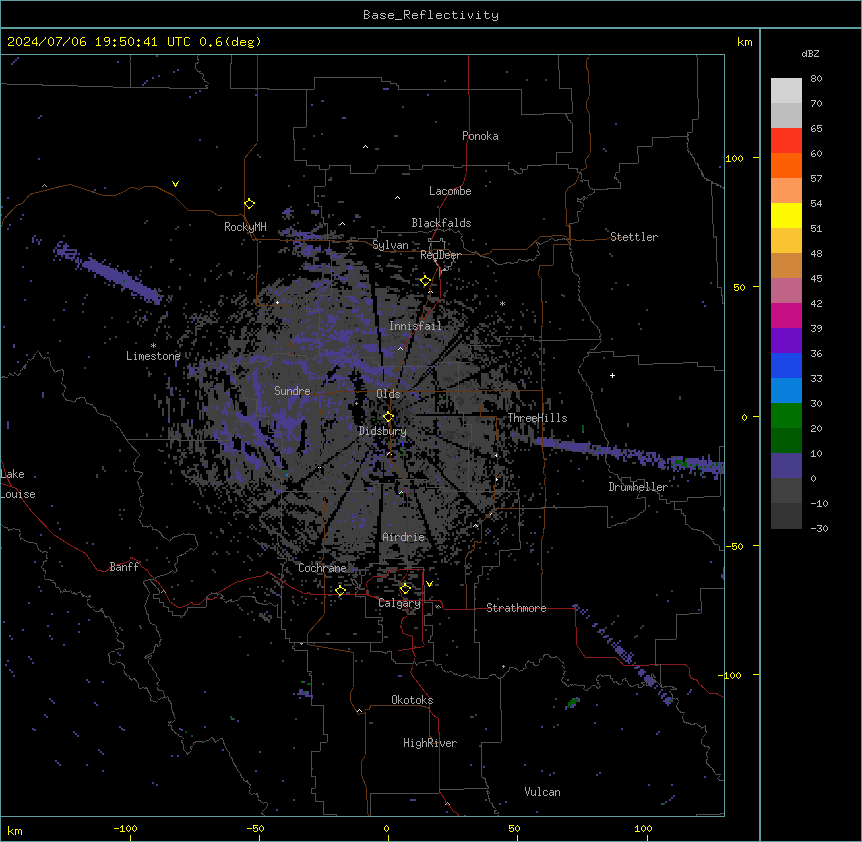Click the 10 dBZ indigo swatch

(786, 466)
